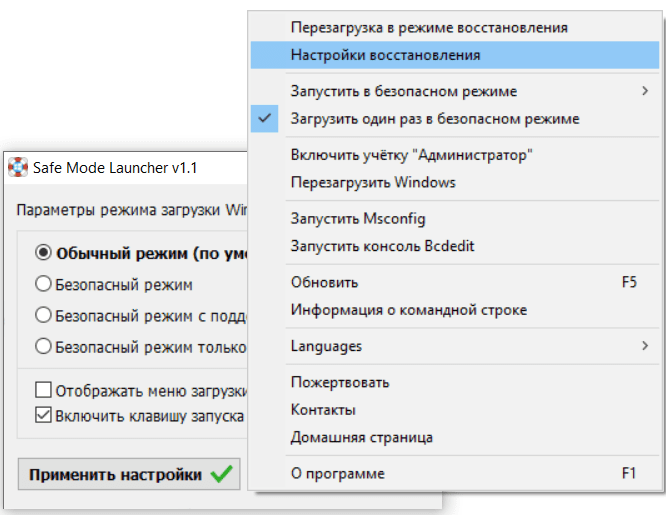The image size is (666, 515).
Task: Select the Обычный режим radio button
Action: [43, 252]
